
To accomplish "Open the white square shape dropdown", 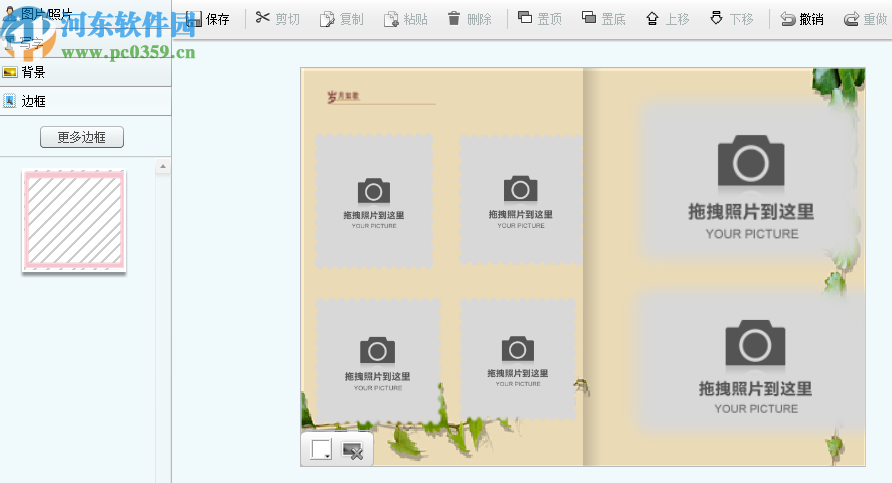I will pos(321,449).
